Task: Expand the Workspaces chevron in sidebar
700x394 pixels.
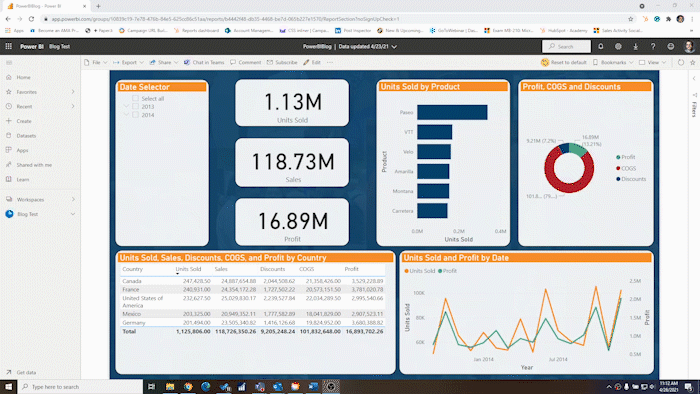Action: [x=73, y=199]
